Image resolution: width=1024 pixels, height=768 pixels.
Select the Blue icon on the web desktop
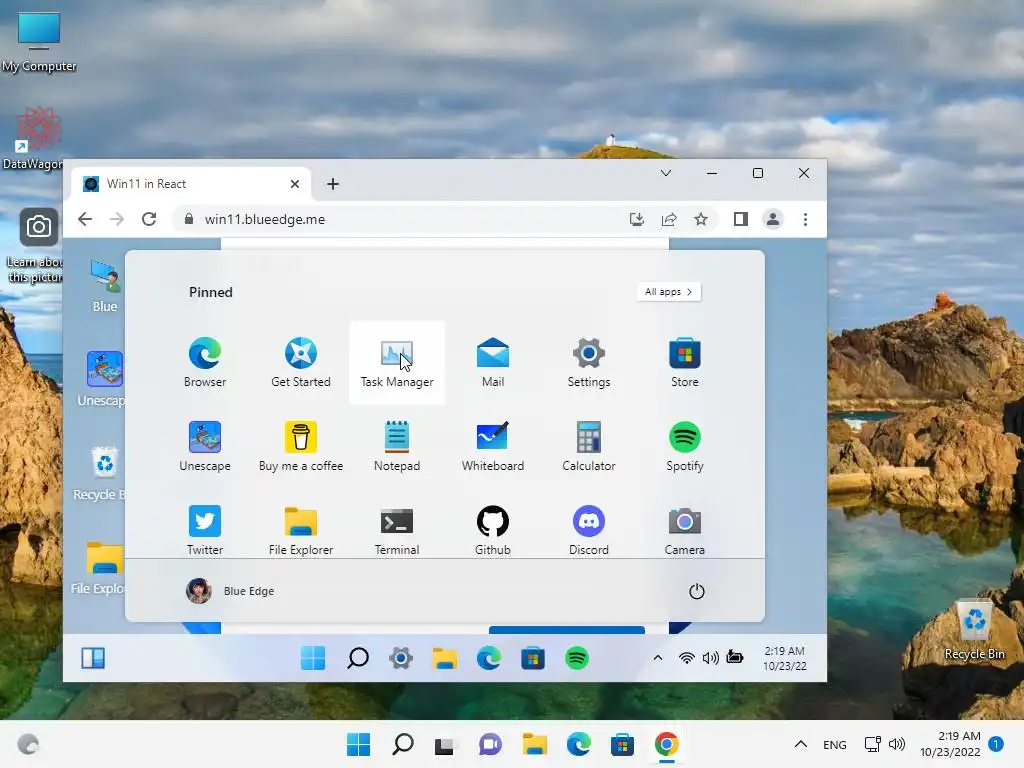pos(104,286)
